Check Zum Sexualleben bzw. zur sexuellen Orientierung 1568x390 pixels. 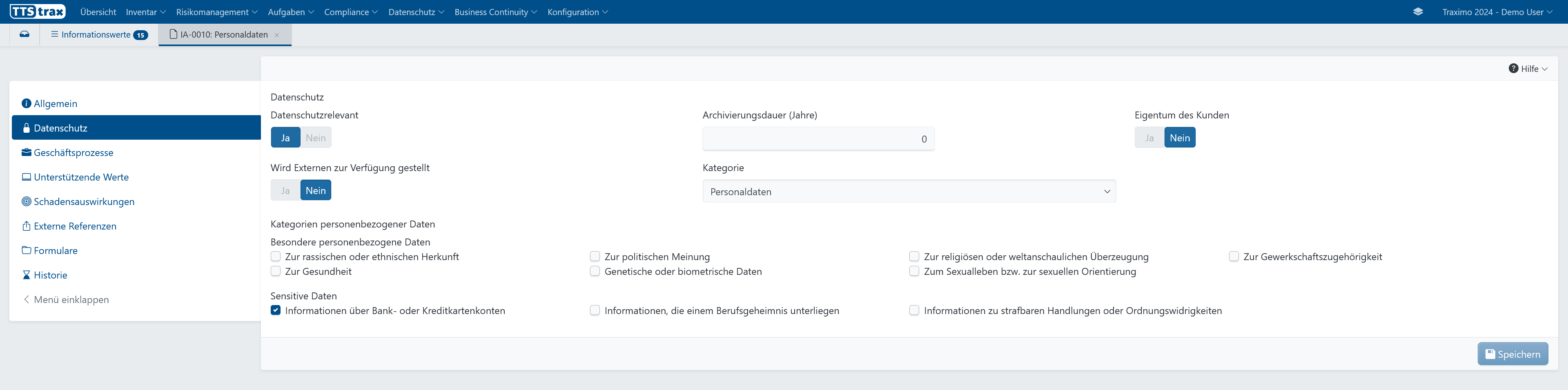[x=914, y=271]
